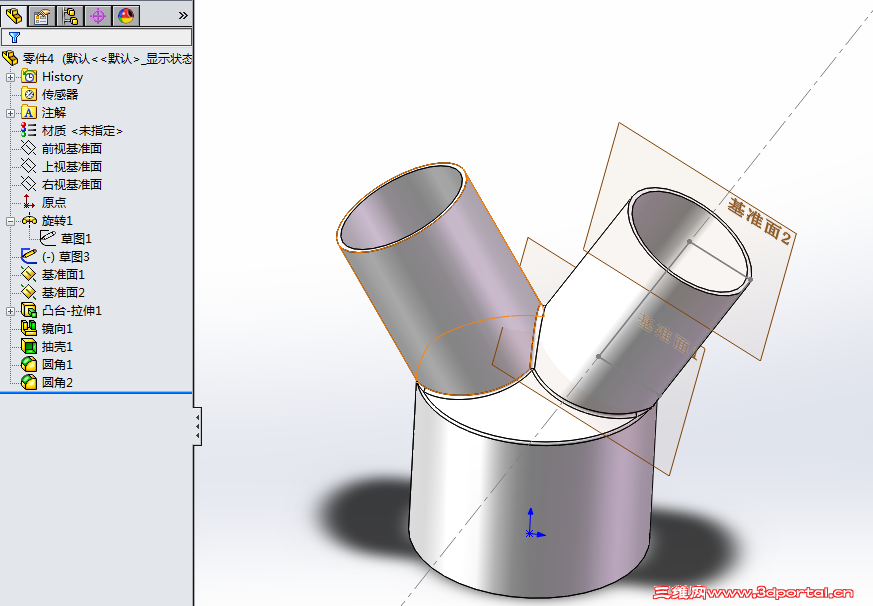Click the filter funnel icon
Viewport: 873px width, 606px height.
[x=14, y=37]
